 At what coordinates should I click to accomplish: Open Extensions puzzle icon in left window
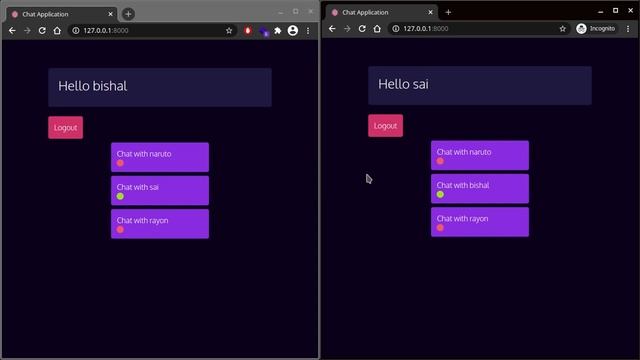[278, 31]
